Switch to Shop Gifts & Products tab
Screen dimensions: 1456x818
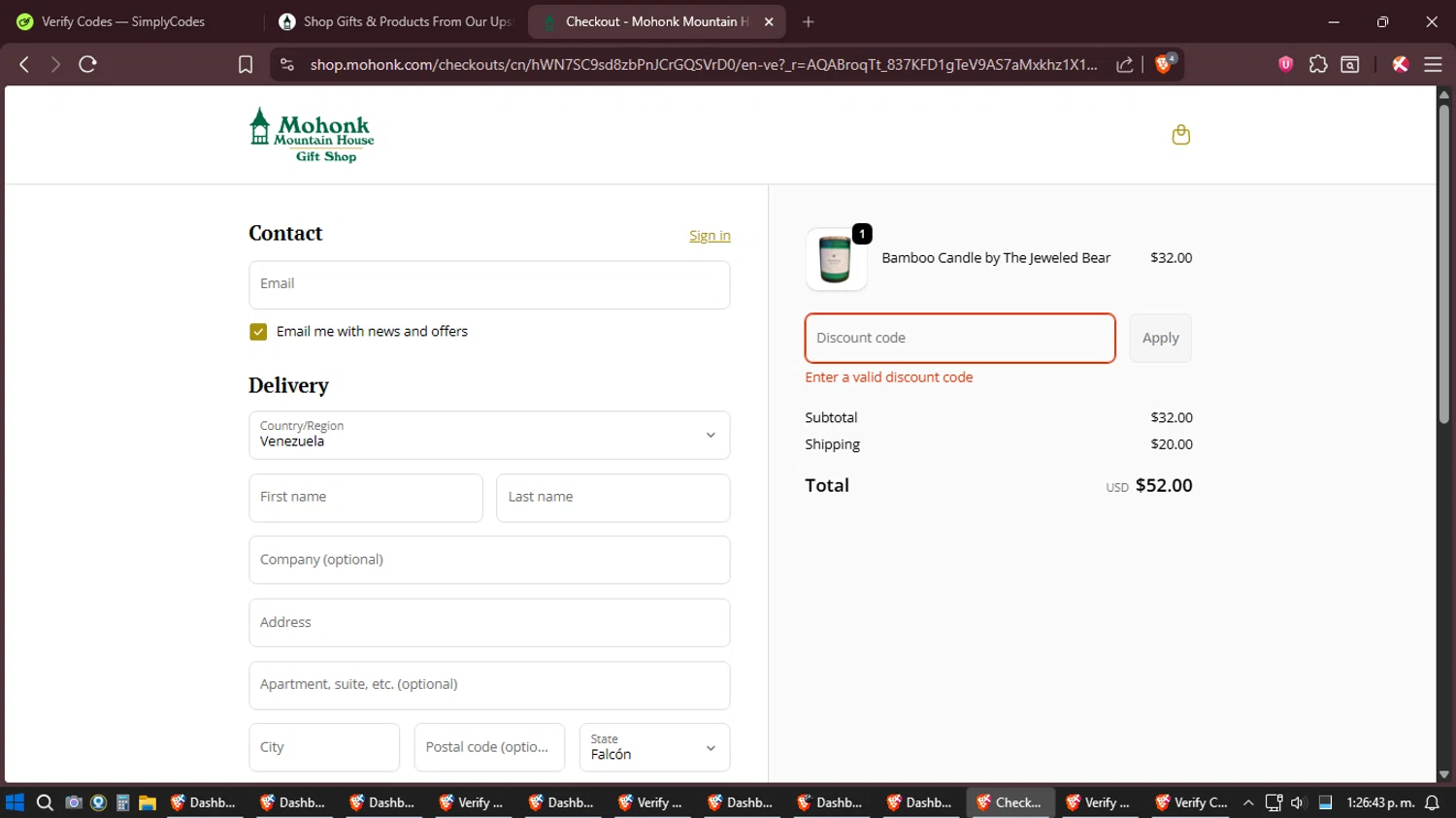point(395,21)
